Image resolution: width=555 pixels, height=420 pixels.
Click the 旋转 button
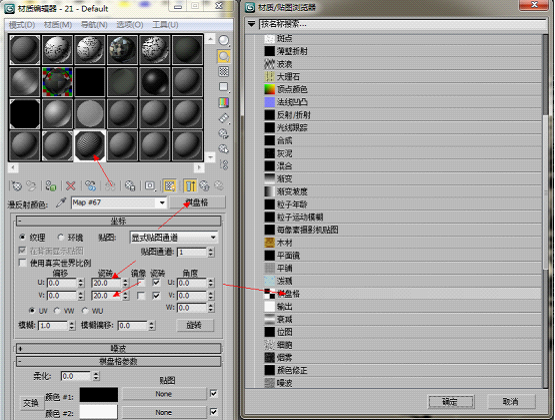click(x=195, y=325)
